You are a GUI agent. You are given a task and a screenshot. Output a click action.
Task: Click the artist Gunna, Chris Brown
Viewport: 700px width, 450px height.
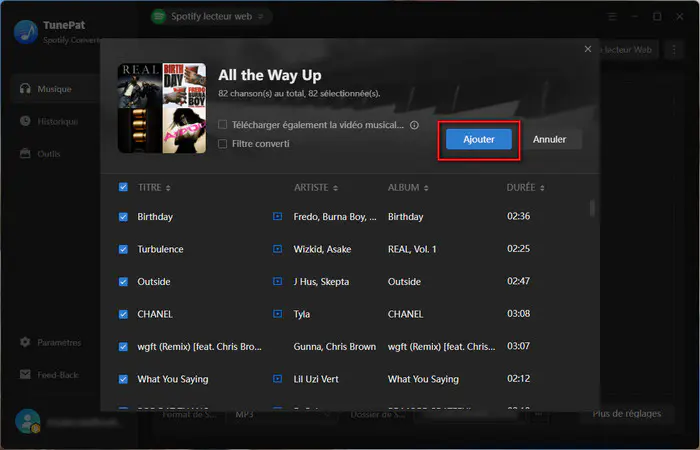(335, 347)
